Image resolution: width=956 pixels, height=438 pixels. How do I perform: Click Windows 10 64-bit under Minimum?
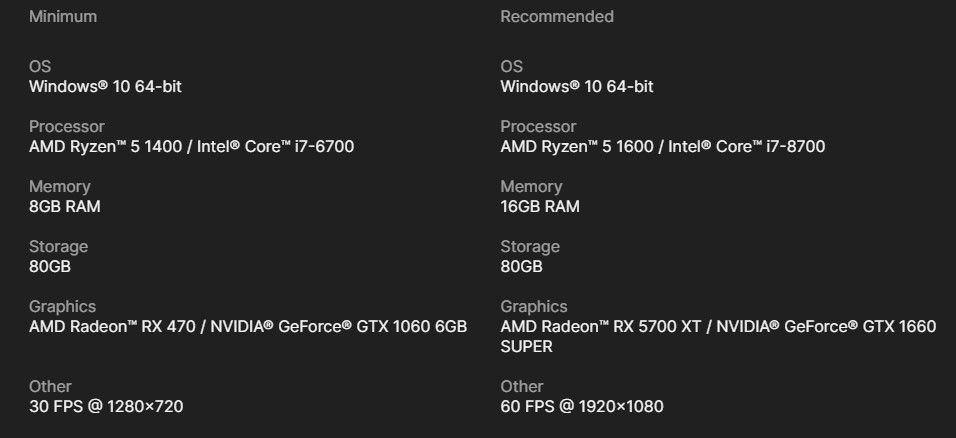[105, 87]
